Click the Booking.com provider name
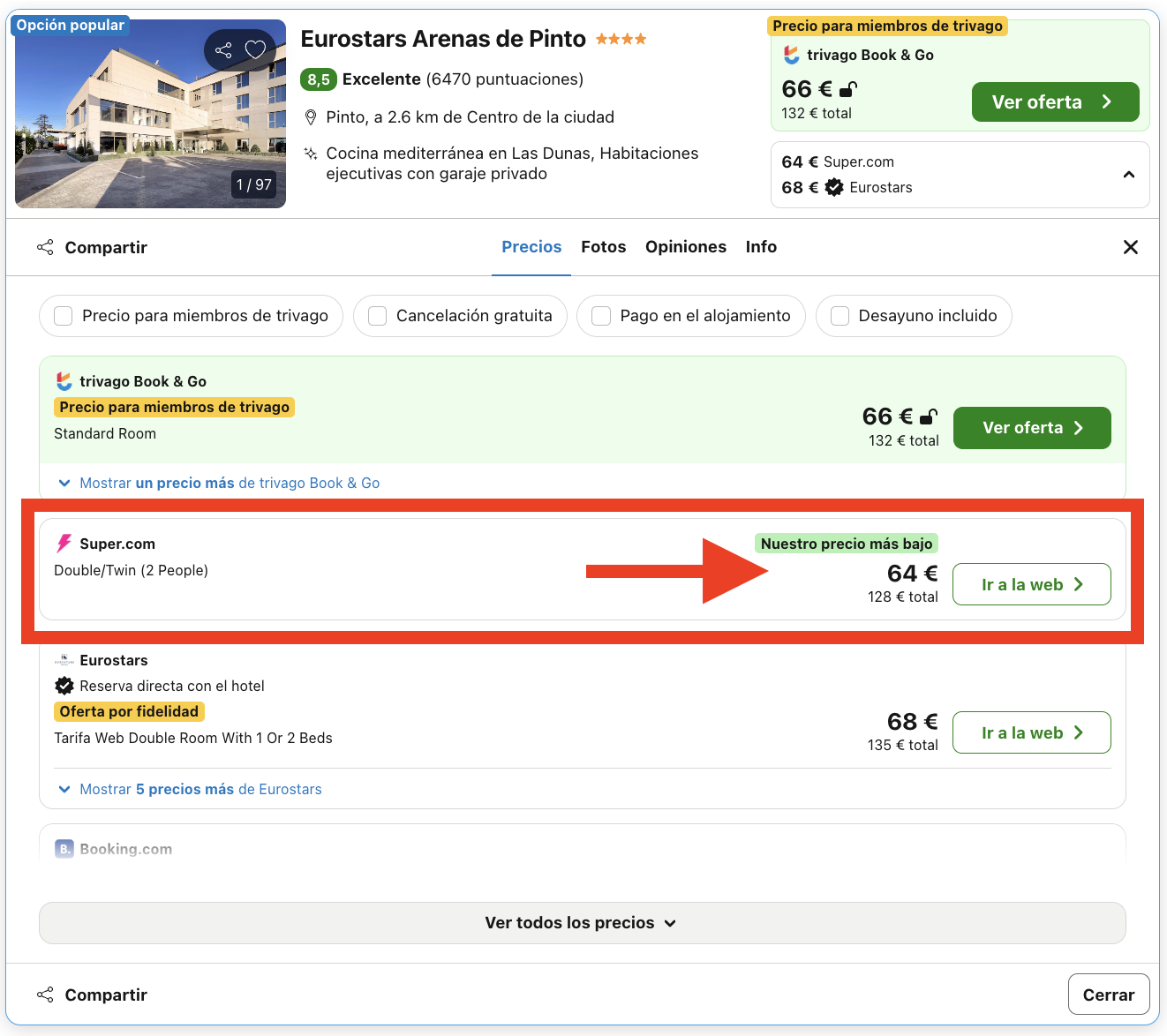The image size is (1167, 1036). click(x=126, y=849)
